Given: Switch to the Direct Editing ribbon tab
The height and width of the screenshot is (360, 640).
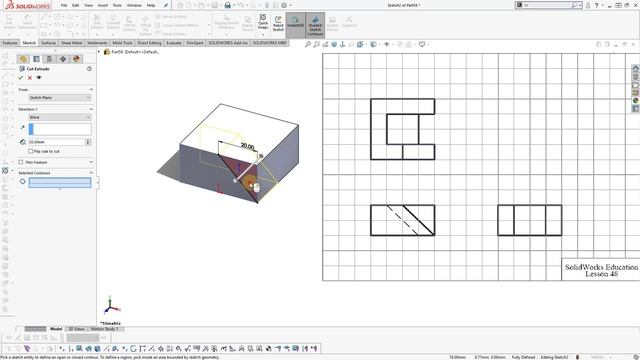Looking at the screenshot, I should [x=149, y=43].
